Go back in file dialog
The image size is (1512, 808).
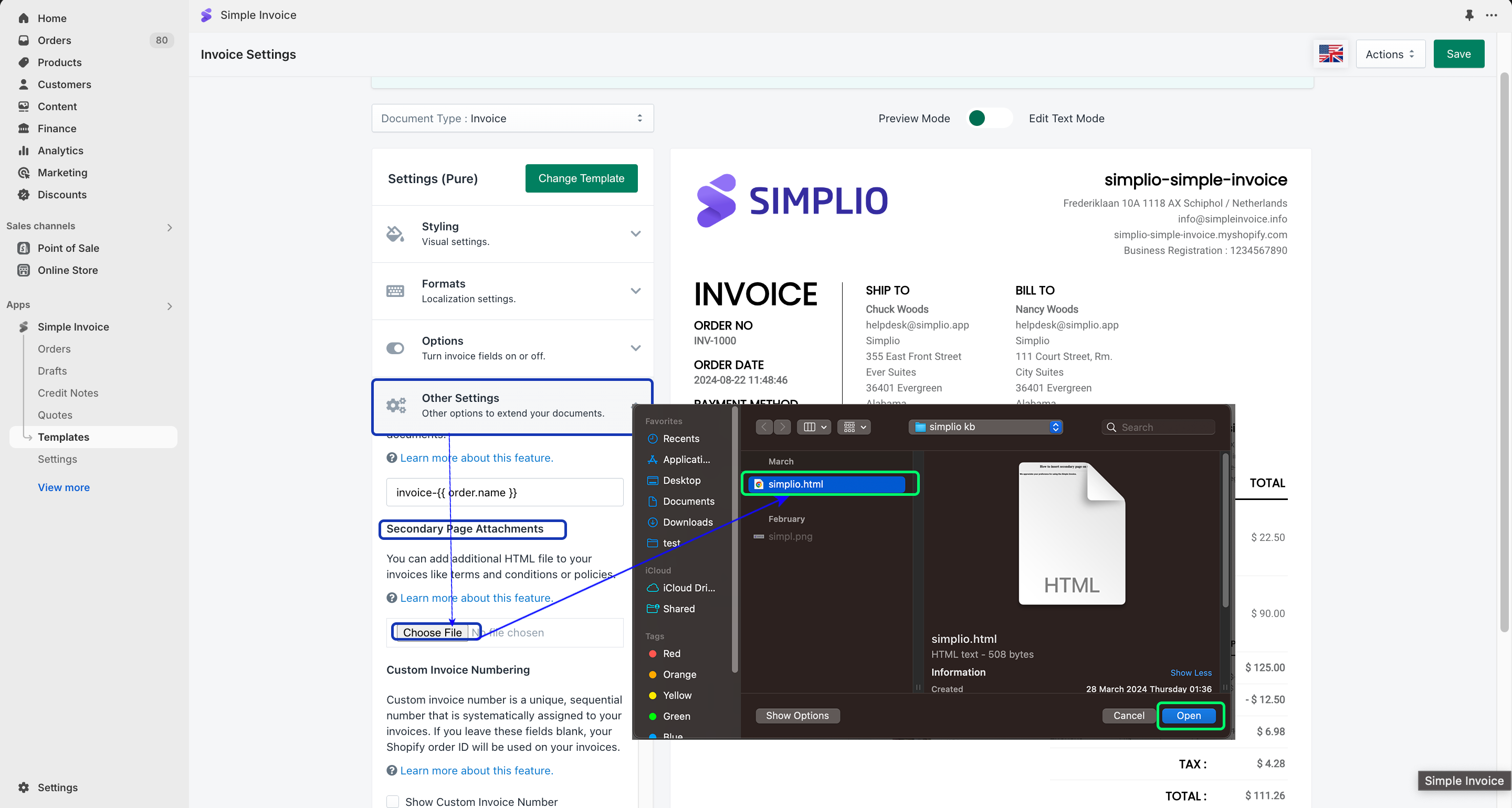[764, 427]
